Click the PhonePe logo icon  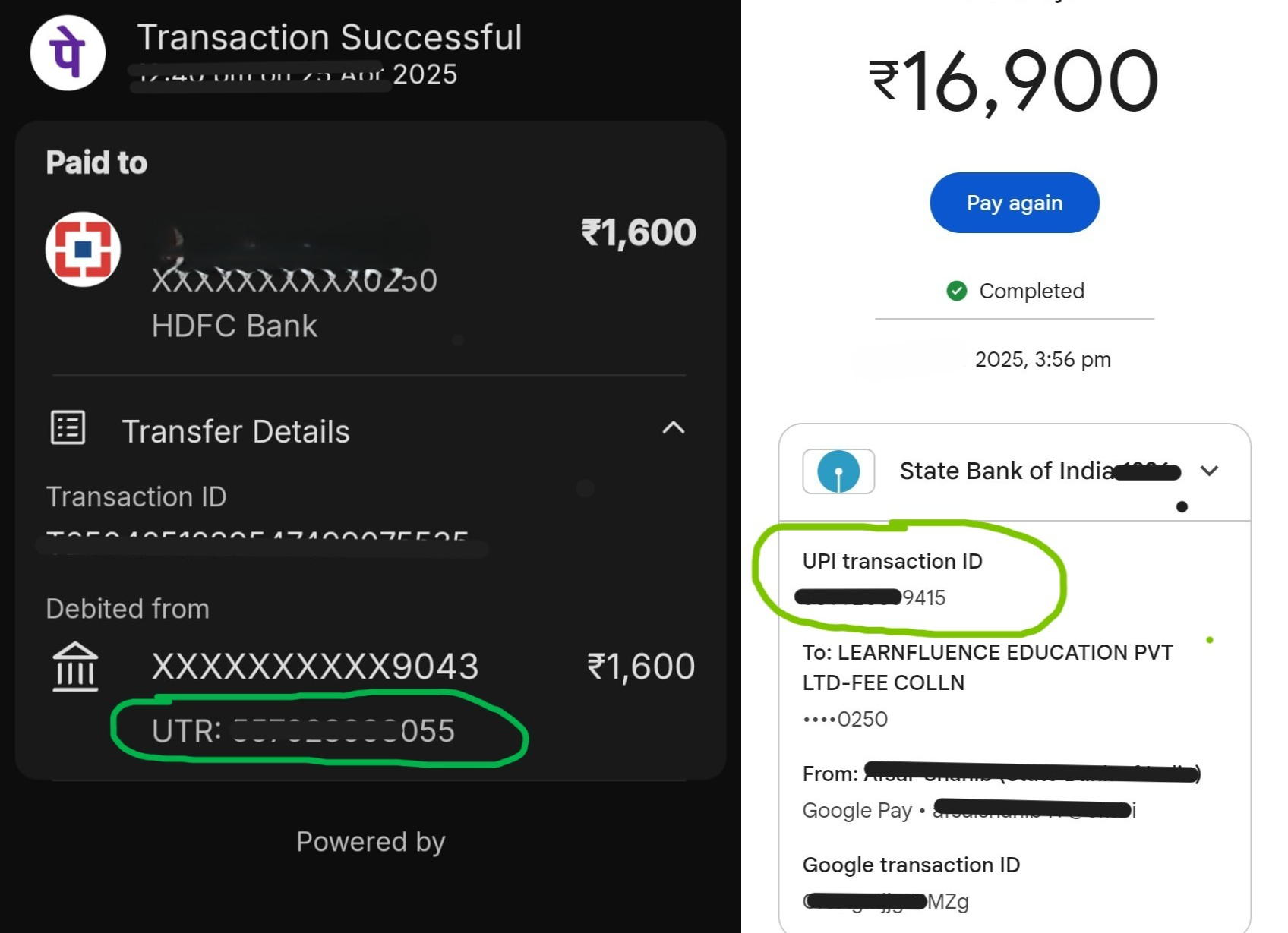[x=68, y=53]
